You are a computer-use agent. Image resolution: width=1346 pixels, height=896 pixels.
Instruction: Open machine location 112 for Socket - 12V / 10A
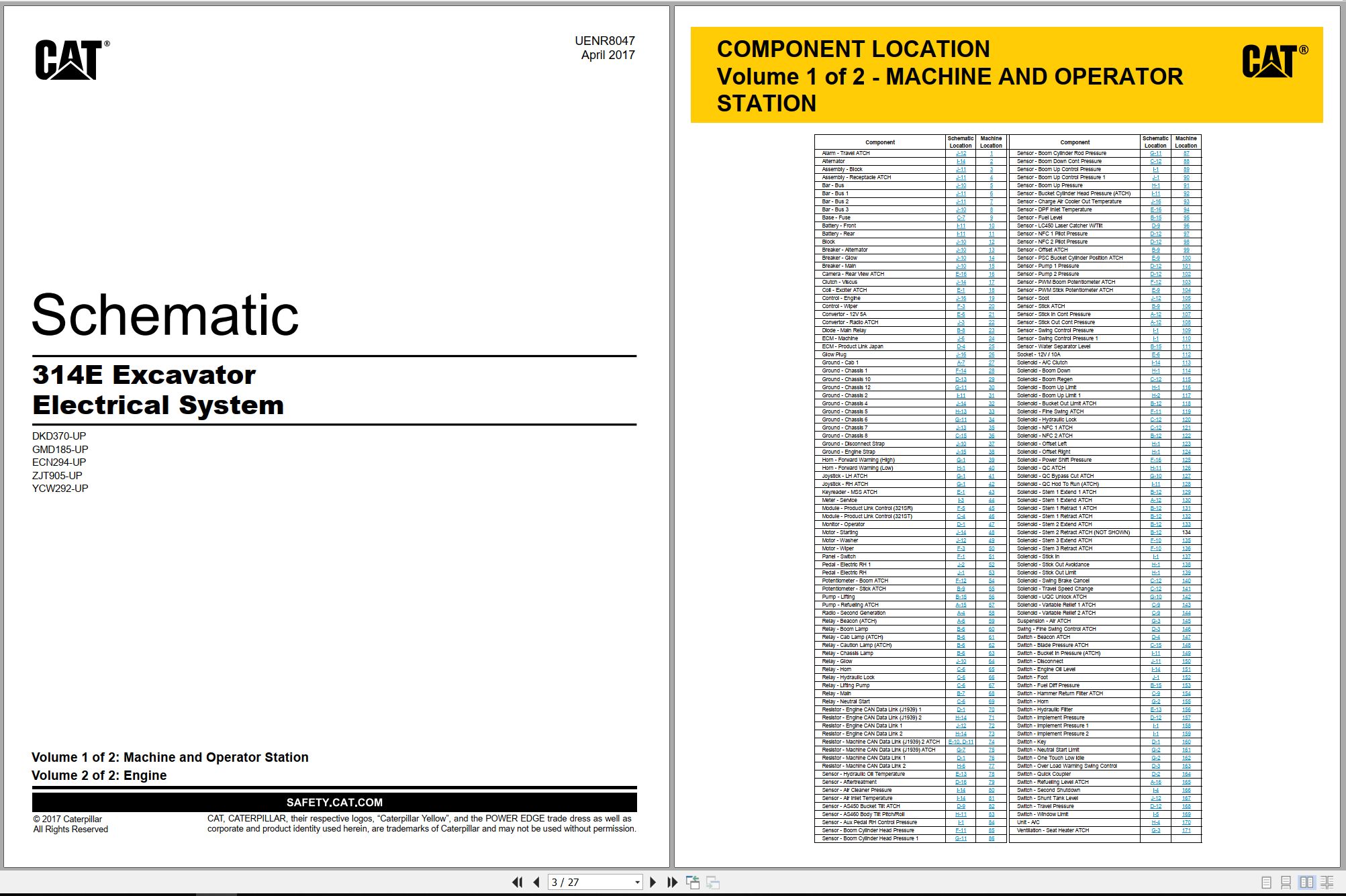[x=1186, y=355]
